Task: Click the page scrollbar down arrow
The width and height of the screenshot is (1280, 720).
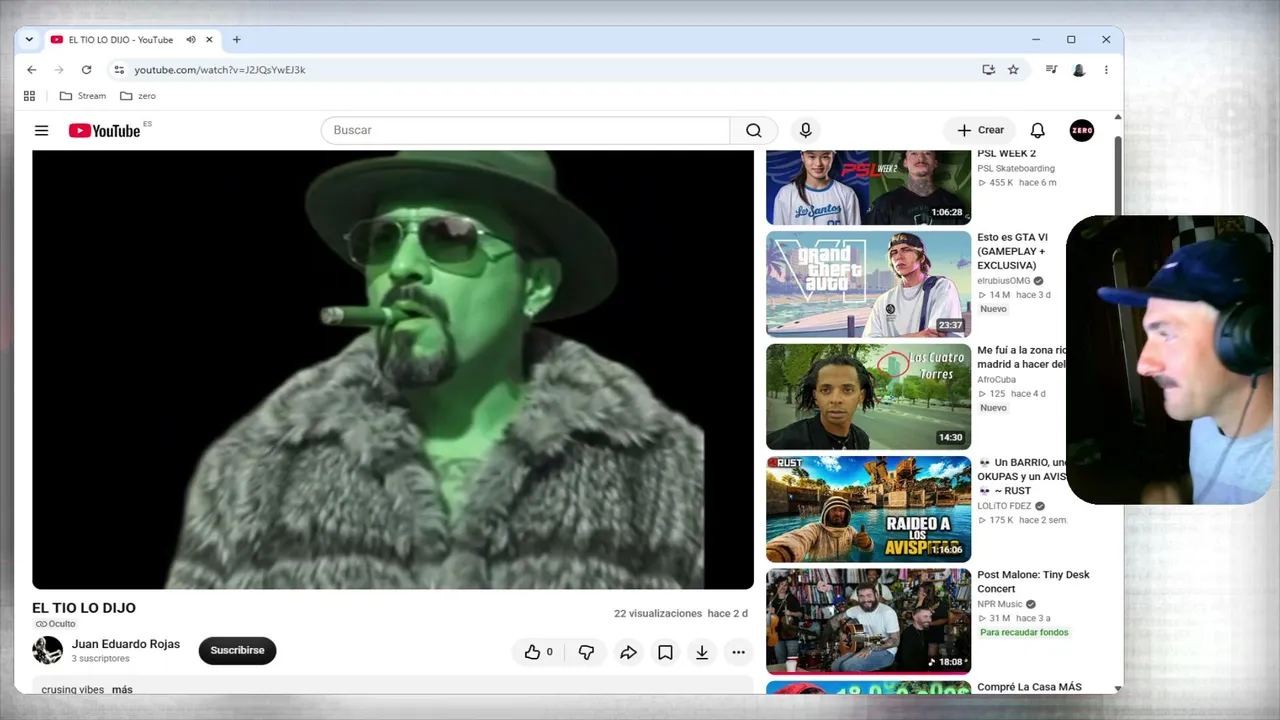Action: pos(1117,688)
